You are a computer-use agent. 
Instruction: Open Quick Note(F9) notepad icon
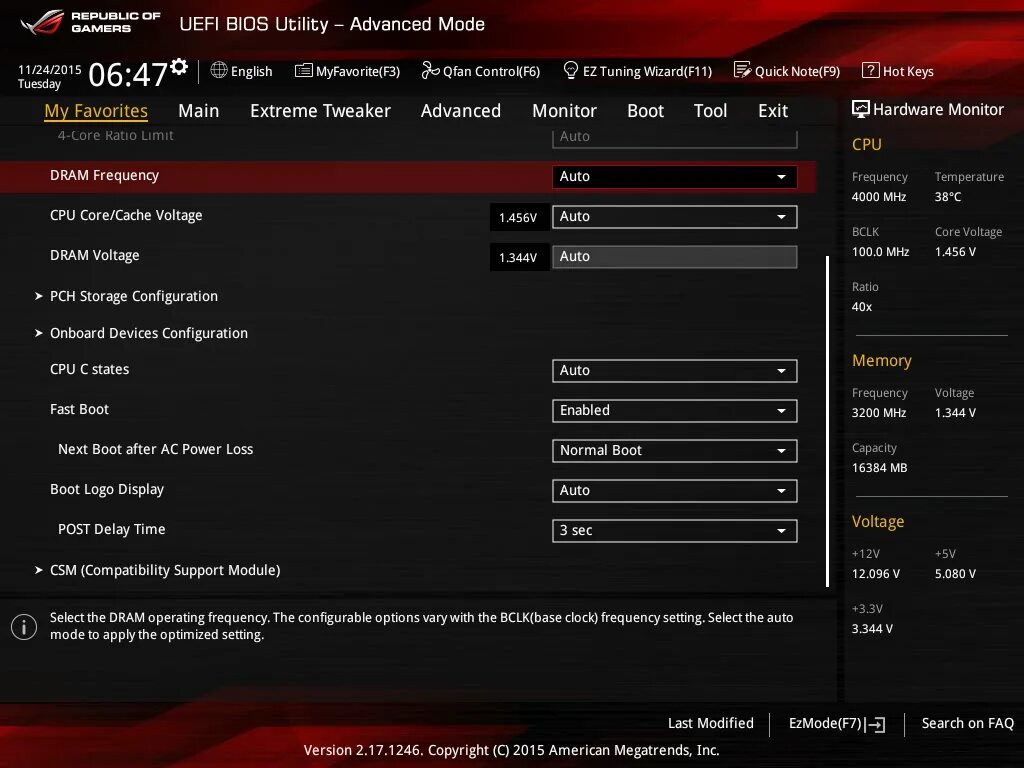742,70
